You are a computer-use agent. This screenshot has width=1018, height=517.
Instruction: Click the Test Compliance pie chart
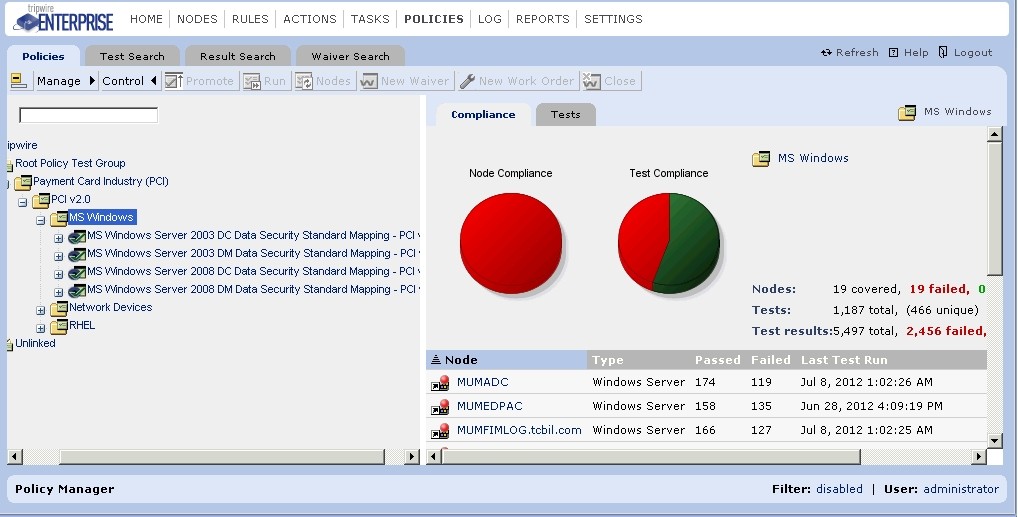[669, 244]
